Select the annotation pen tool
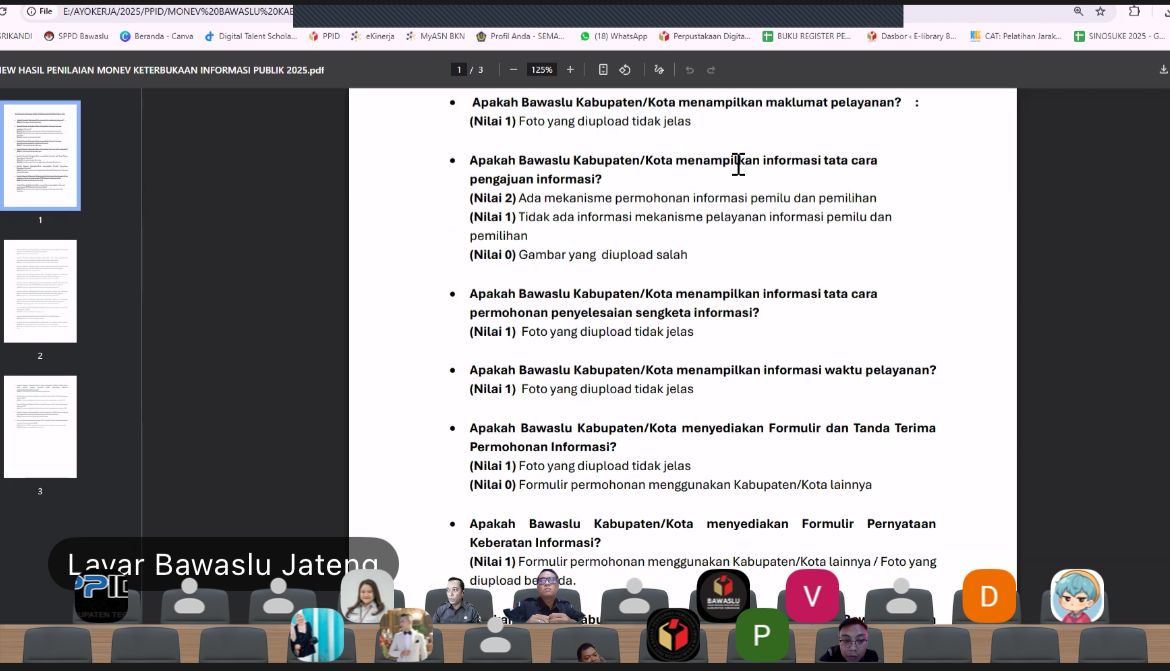1170x671 pixels. pos(660,69)
